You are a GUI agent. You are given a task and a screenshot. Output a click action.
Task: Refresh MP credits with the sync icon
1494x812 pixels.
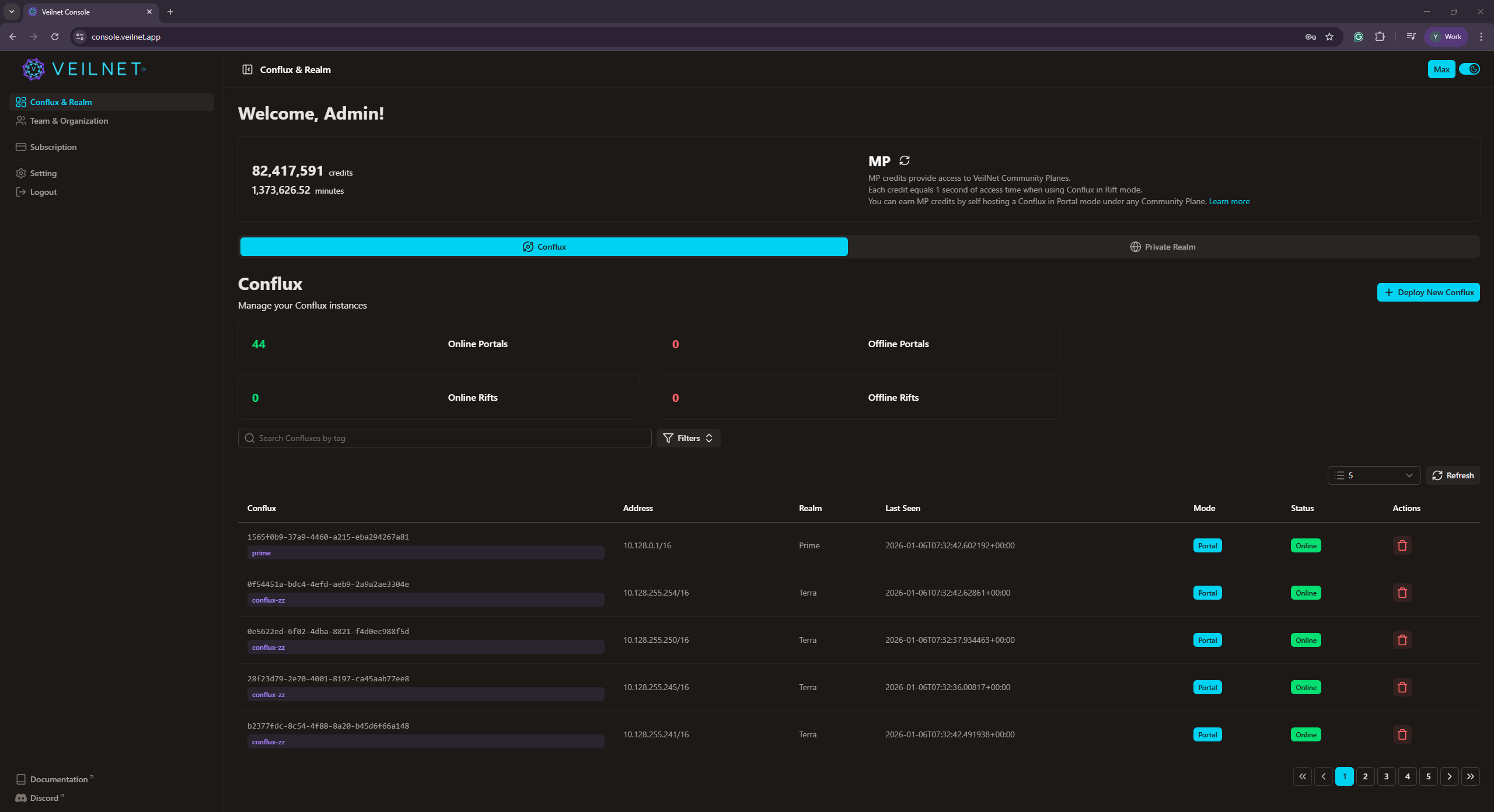904,160
